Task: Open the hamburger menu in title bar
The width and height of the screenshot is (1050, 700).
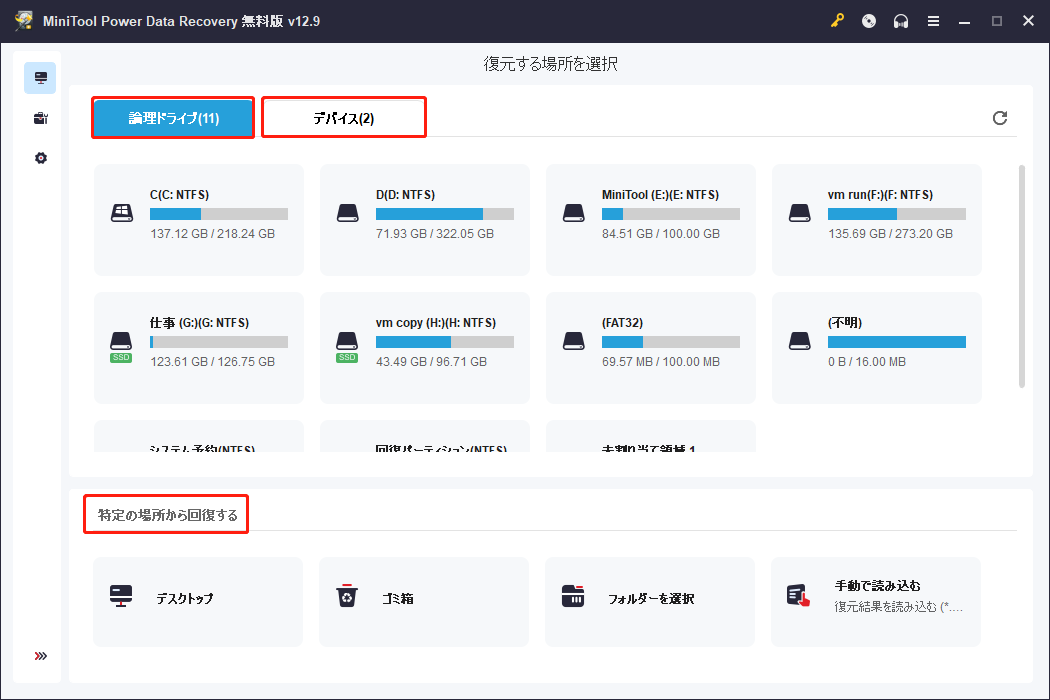Action: click(933, 21)
